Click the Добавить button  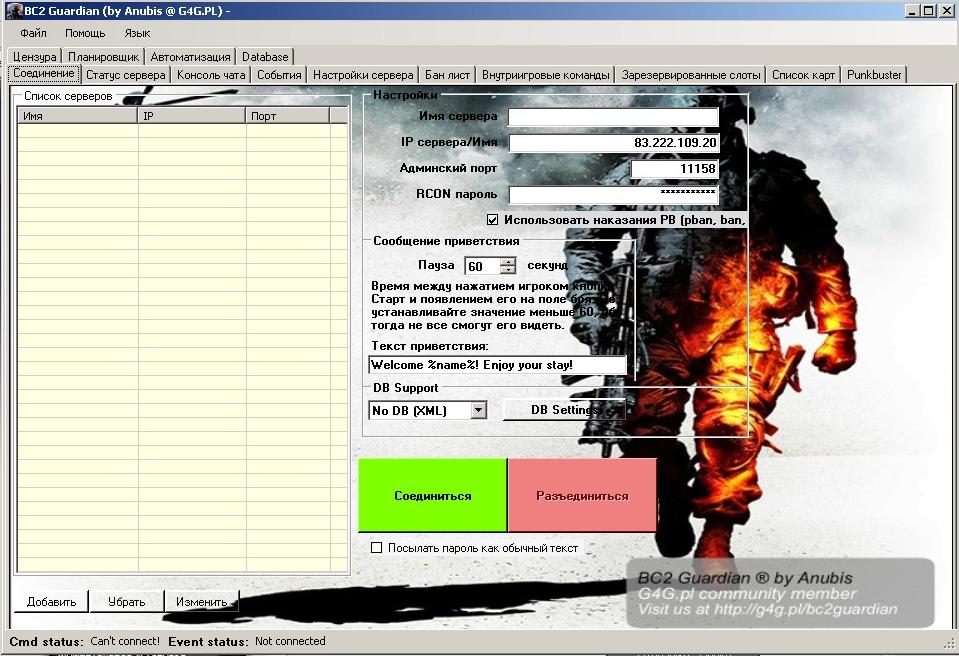51,602
